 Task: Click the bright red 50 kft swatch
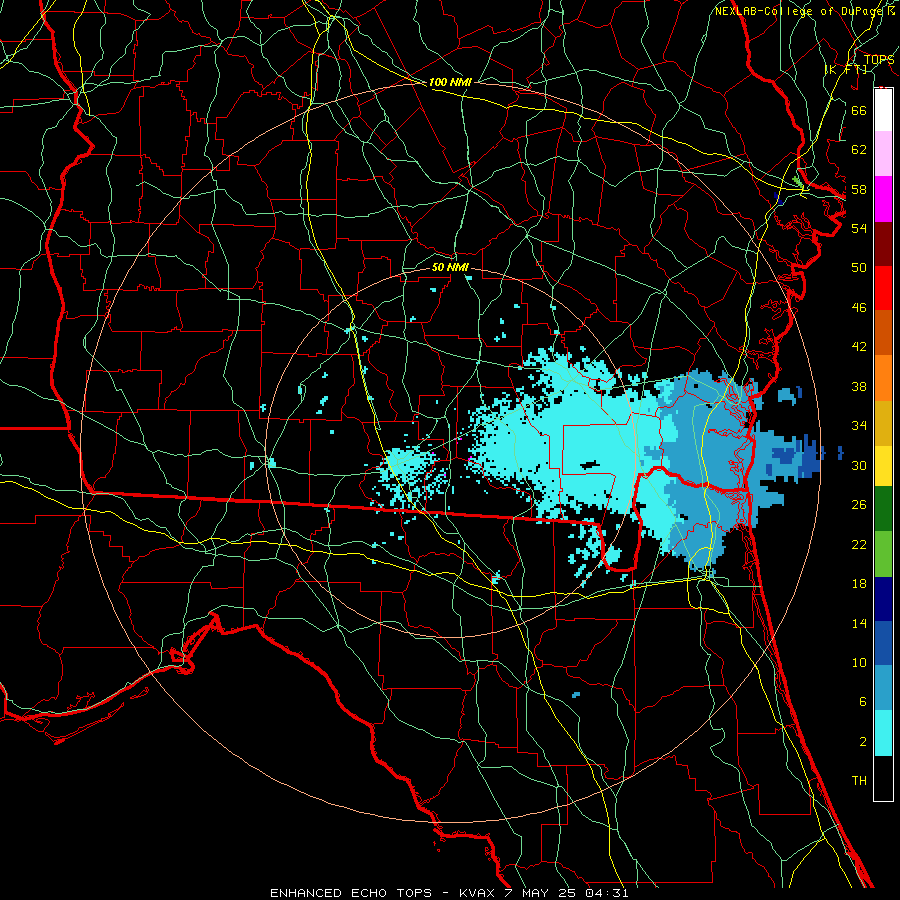(883, 288)
